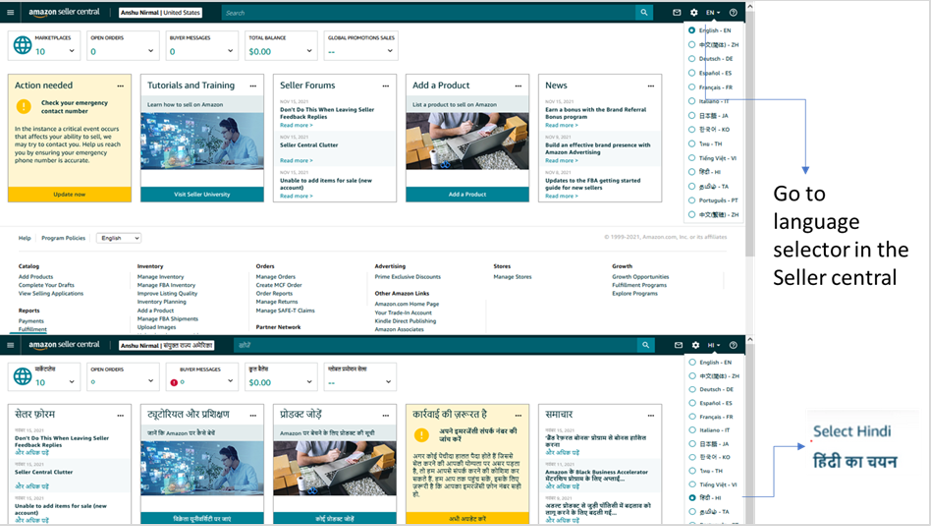Expand the HI language dropdown in header
The image size is (938, 526).
(x=714, y=345)
